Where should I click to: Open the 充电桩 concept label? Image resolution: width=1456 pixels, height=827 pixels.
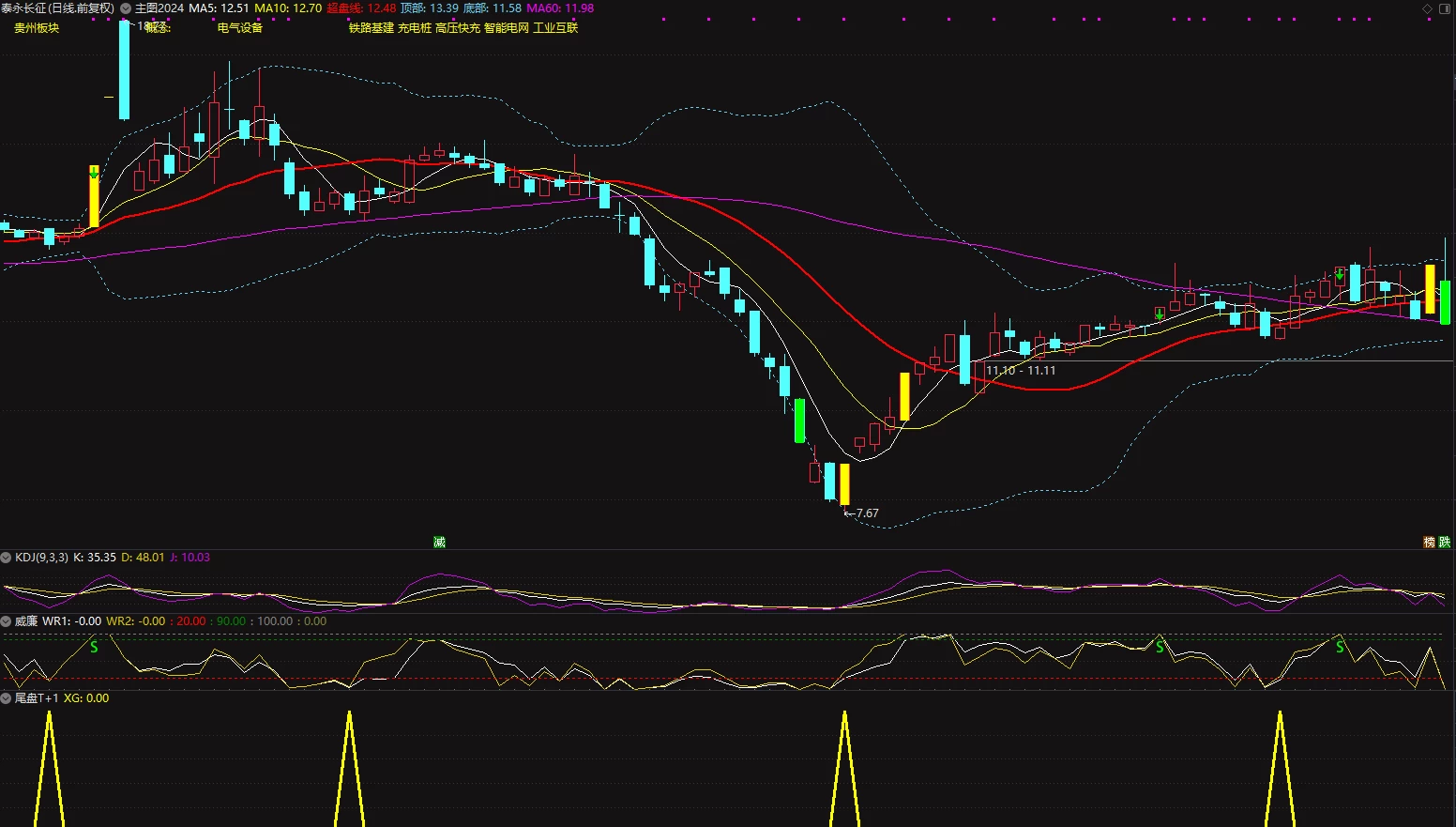pos(415,28)
